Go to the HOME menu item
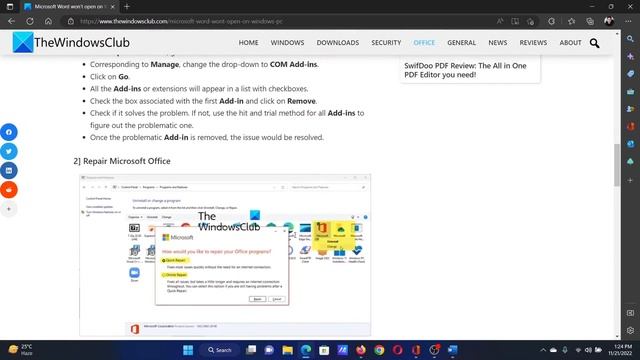The height and width of the screenshot is (360, 640). pyautogui.click(x=248, y=42)
